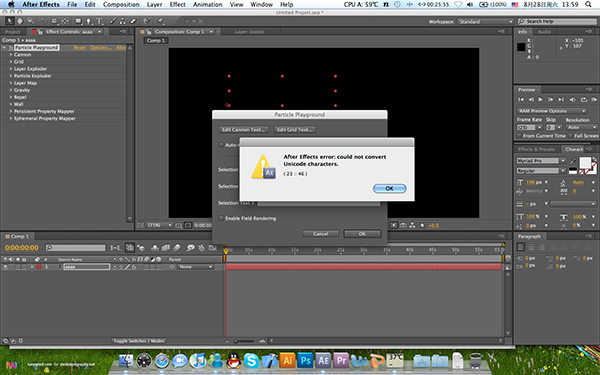Open the Graph Editor in timeline

tap(213, 248)
